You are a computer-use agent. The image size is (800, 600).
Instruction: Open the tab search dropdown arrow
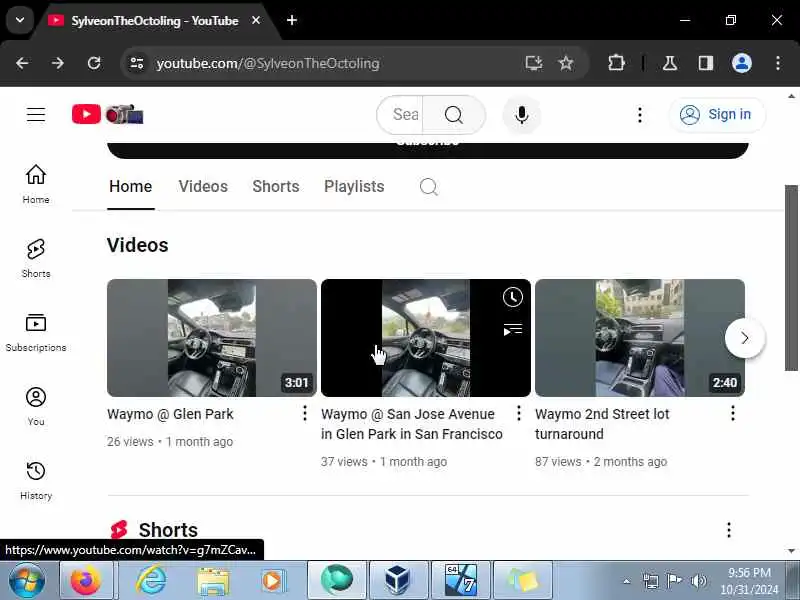[20, 20]
